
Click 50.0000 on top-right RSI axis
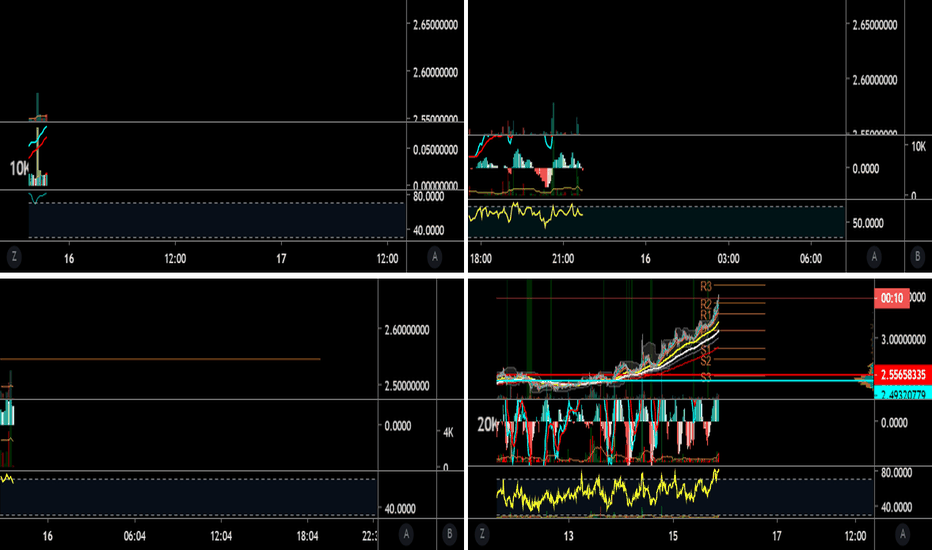tap(868, 223)
